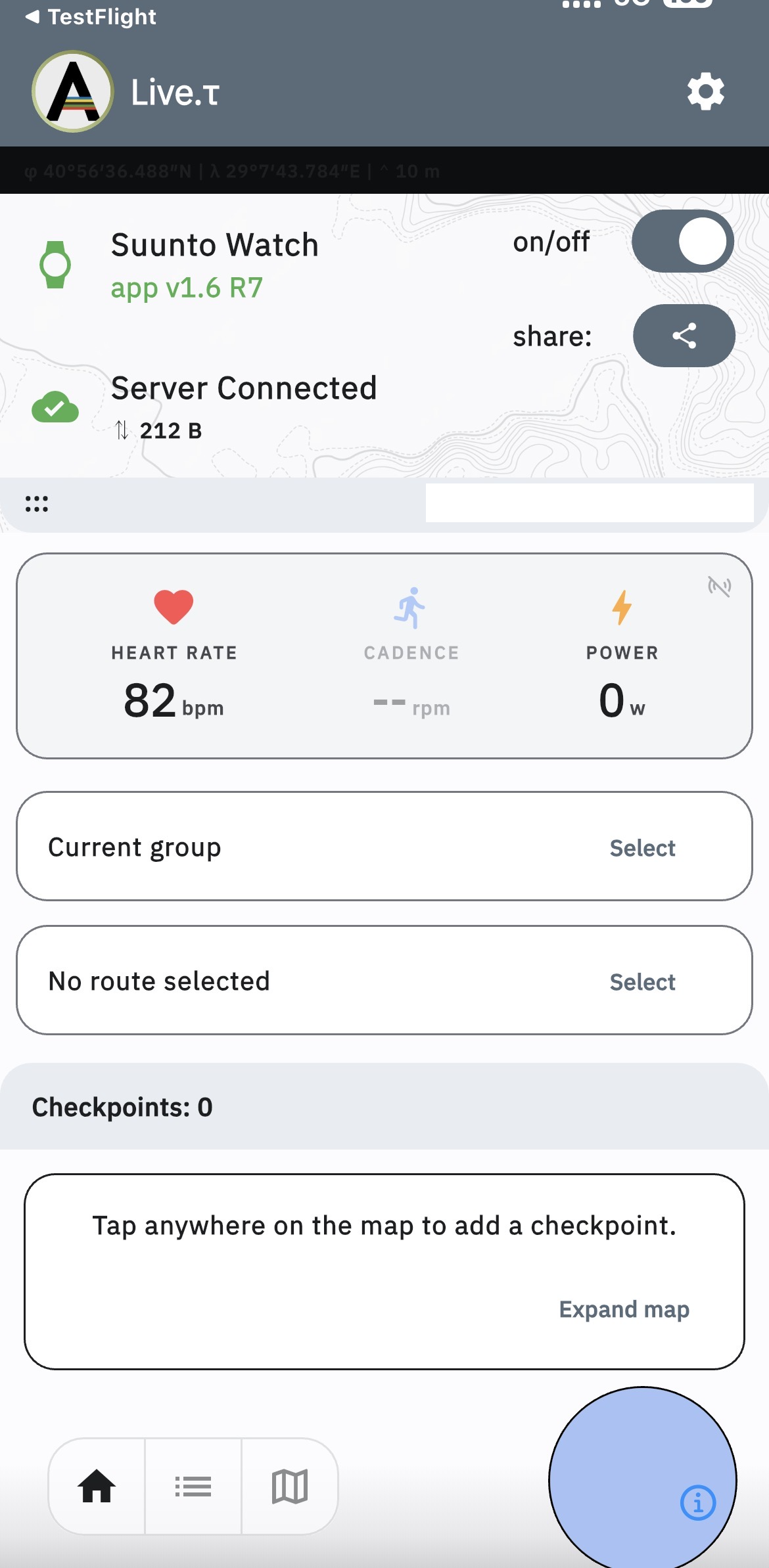The width and height of the screenshot is (769, 1568).
Task: Tap the red heart rate icon
Action: coord(174,606)
